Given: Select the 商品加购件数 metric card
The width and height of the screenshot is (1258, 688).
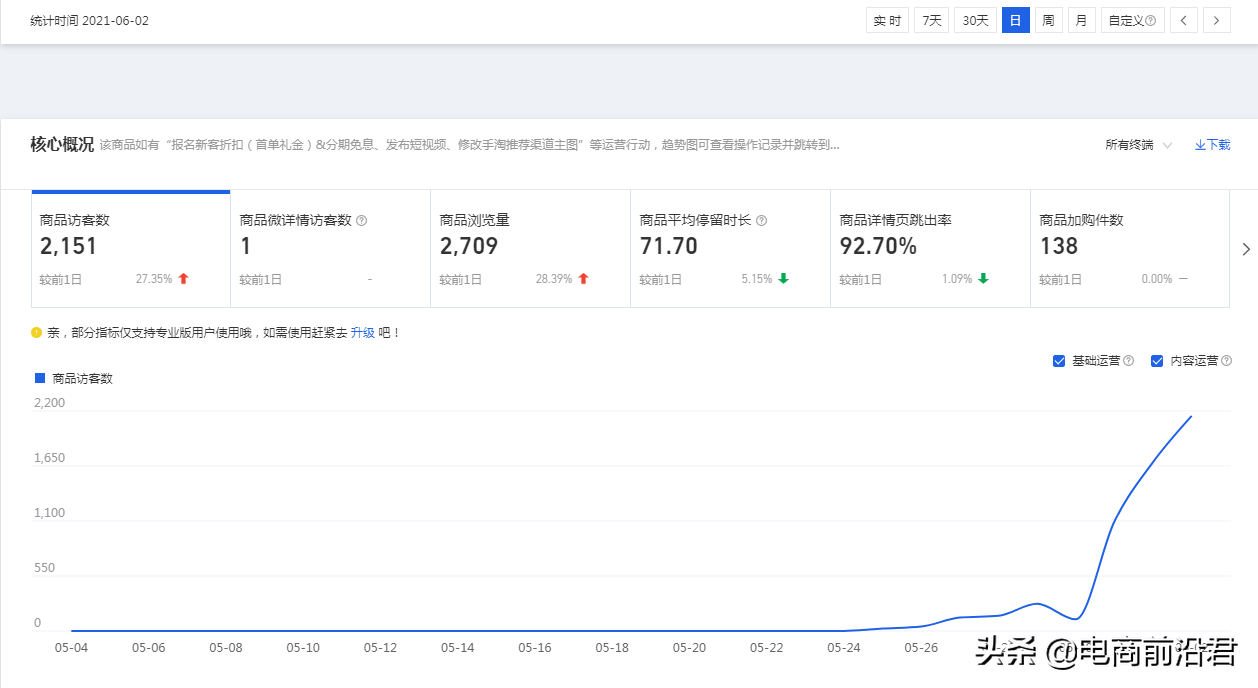Looking at the screenshot, I should pyautogui.click(x=1130, y=249).
